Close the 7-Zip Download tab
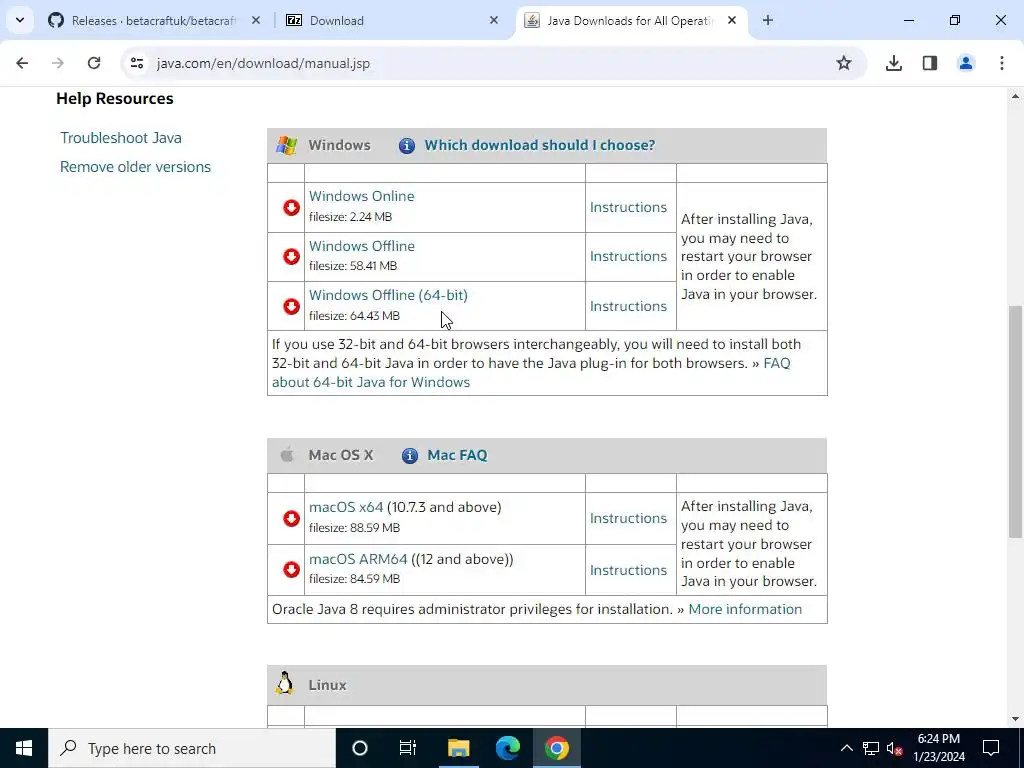This screenshot has width=1024, height=768. [494, 20]
